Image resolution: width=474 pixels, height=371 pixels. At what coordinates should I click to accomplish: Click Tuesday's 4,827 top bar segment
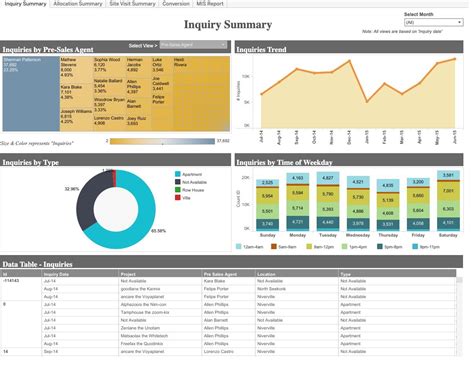328,178
